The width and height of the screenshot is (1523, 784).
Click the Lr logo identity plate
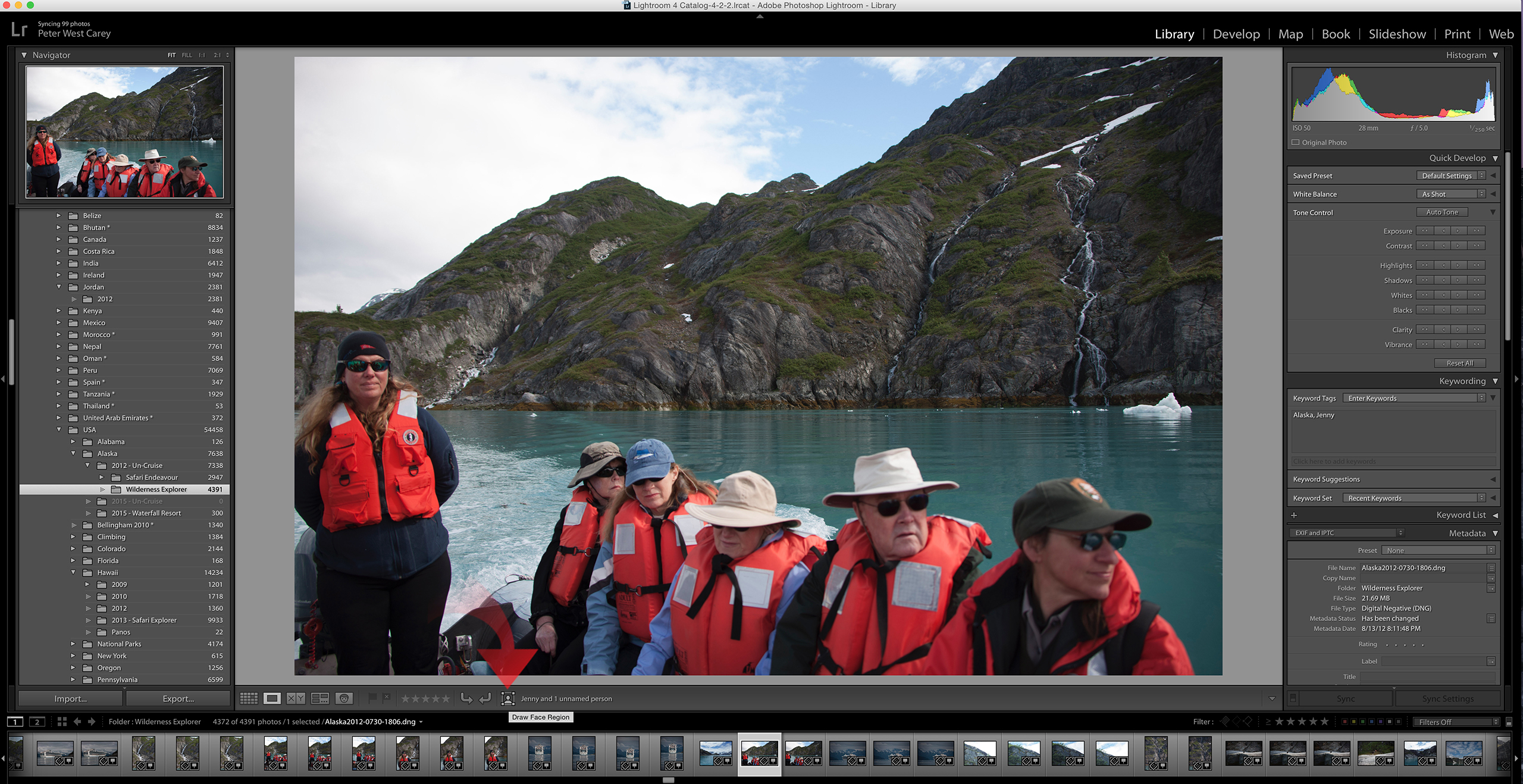tap(19, 29)
